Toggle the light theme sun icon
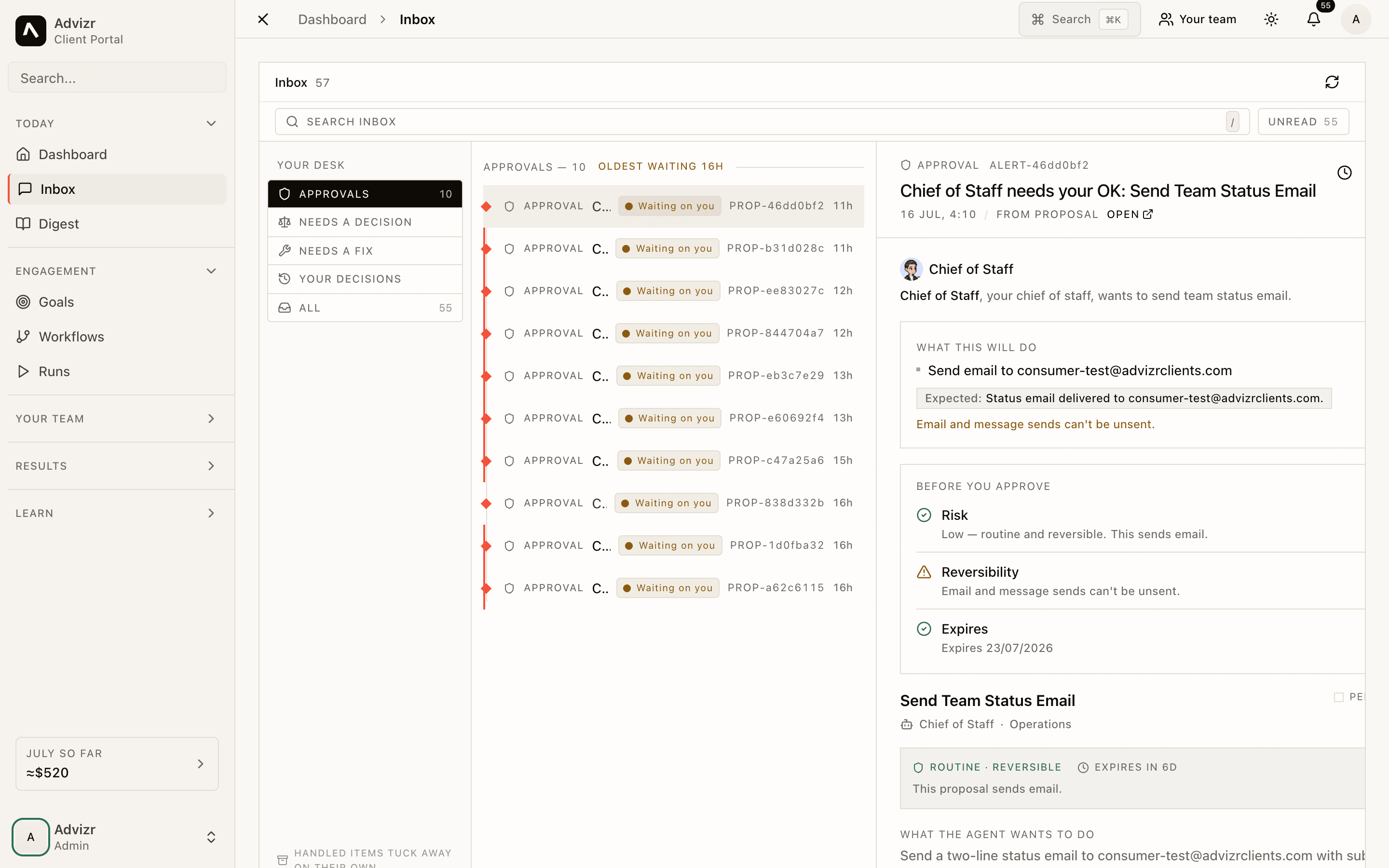Image resolution: width=1389 pixels, height=868 pixels. point(1271,19)
